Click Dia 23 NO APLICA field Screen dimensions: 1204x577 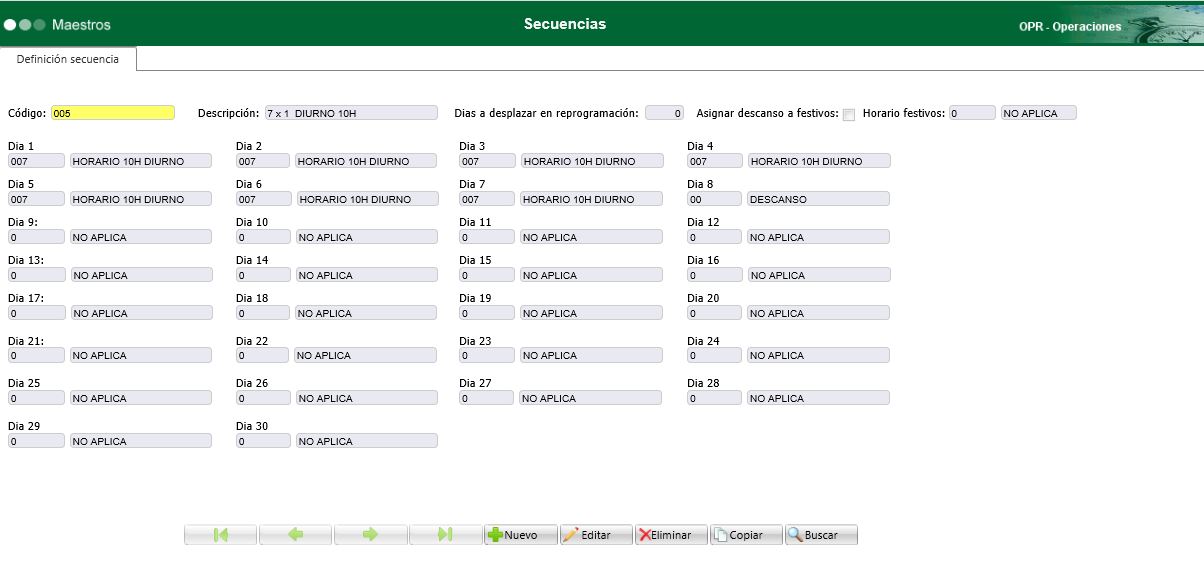pos(592,355)
